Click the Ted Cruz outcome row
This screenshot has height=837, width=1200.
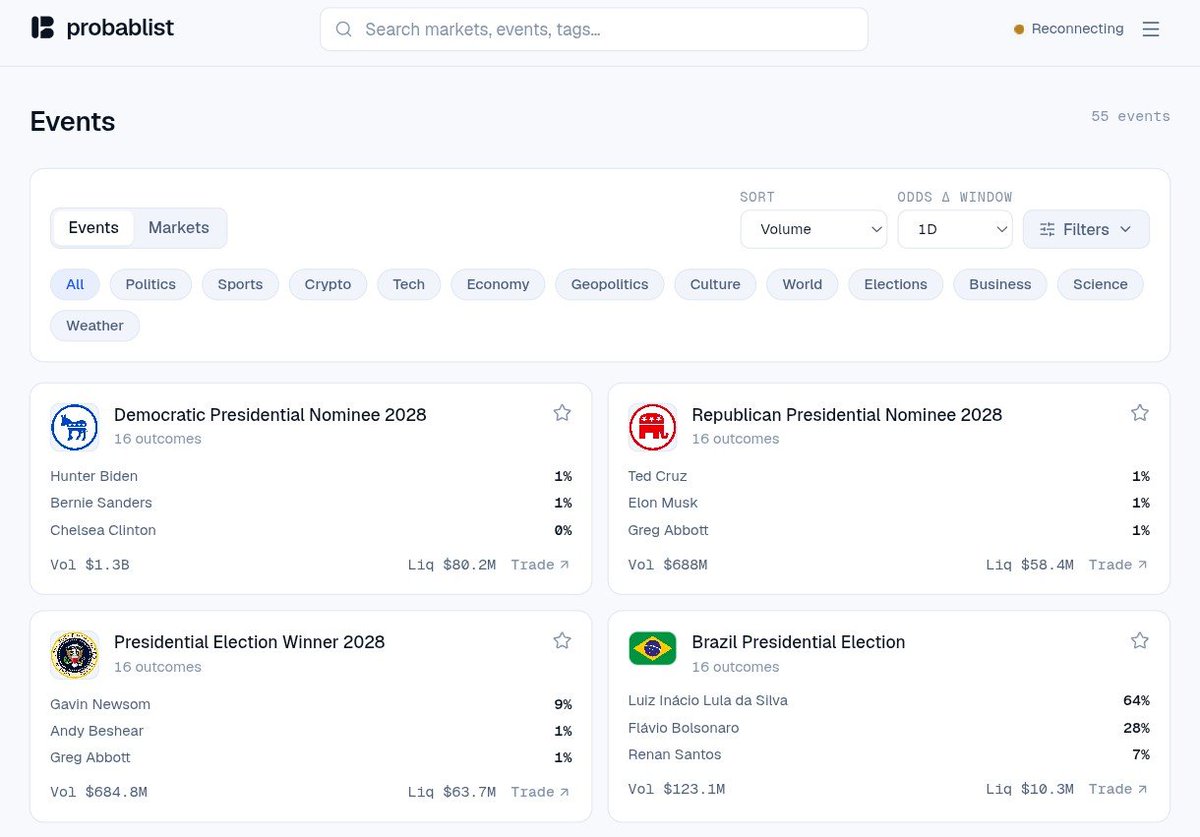[889, 476]
